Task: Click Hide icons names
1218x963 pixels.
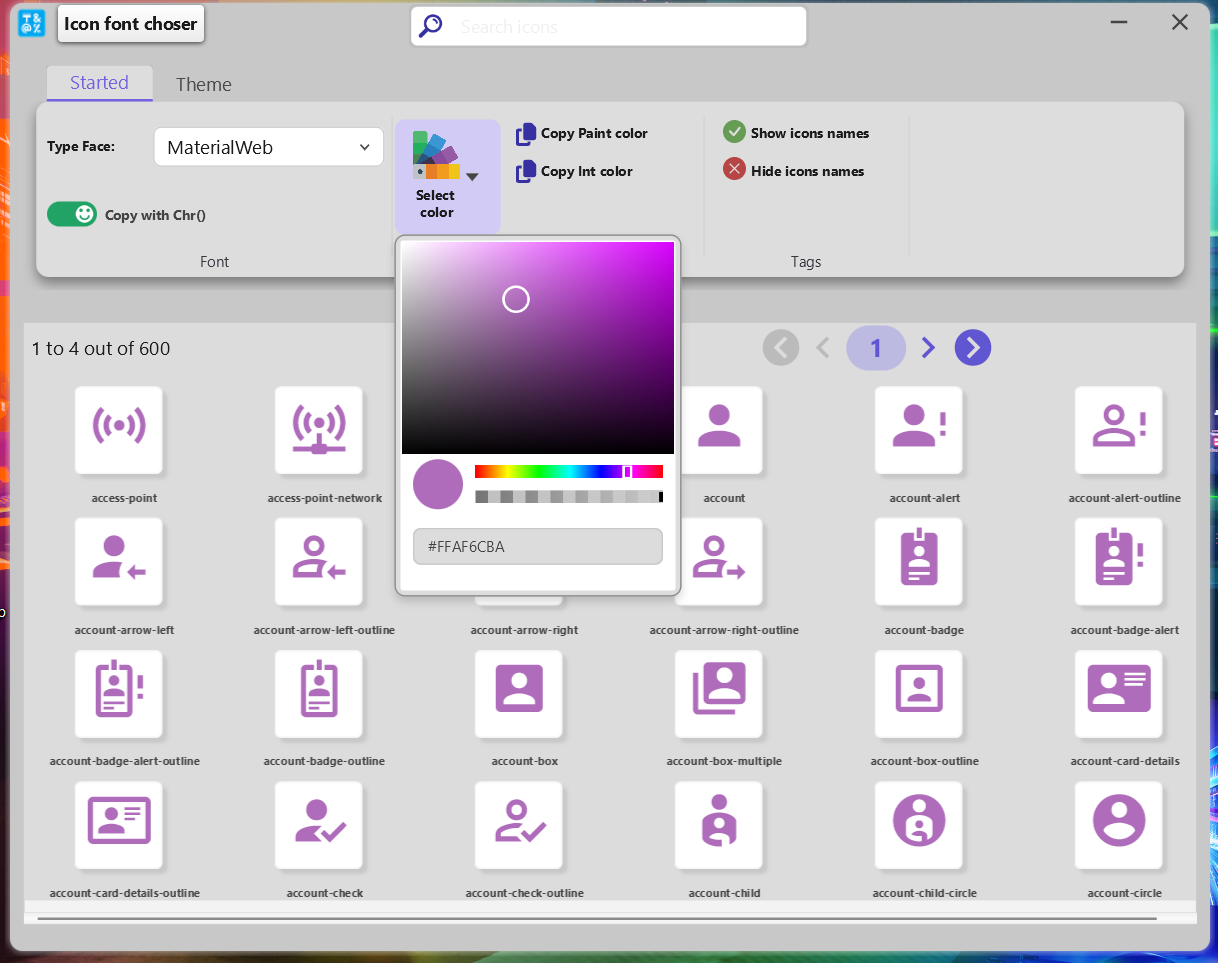Action: point(794,170)
